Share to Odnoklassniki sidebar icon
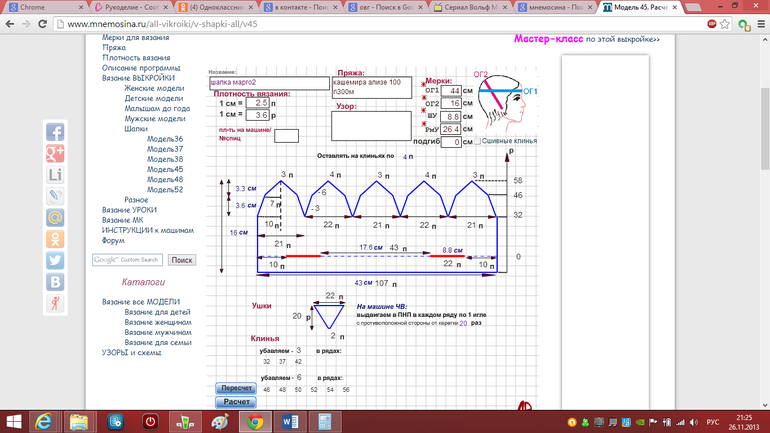The image size is (770, 433). click(55, 239)
